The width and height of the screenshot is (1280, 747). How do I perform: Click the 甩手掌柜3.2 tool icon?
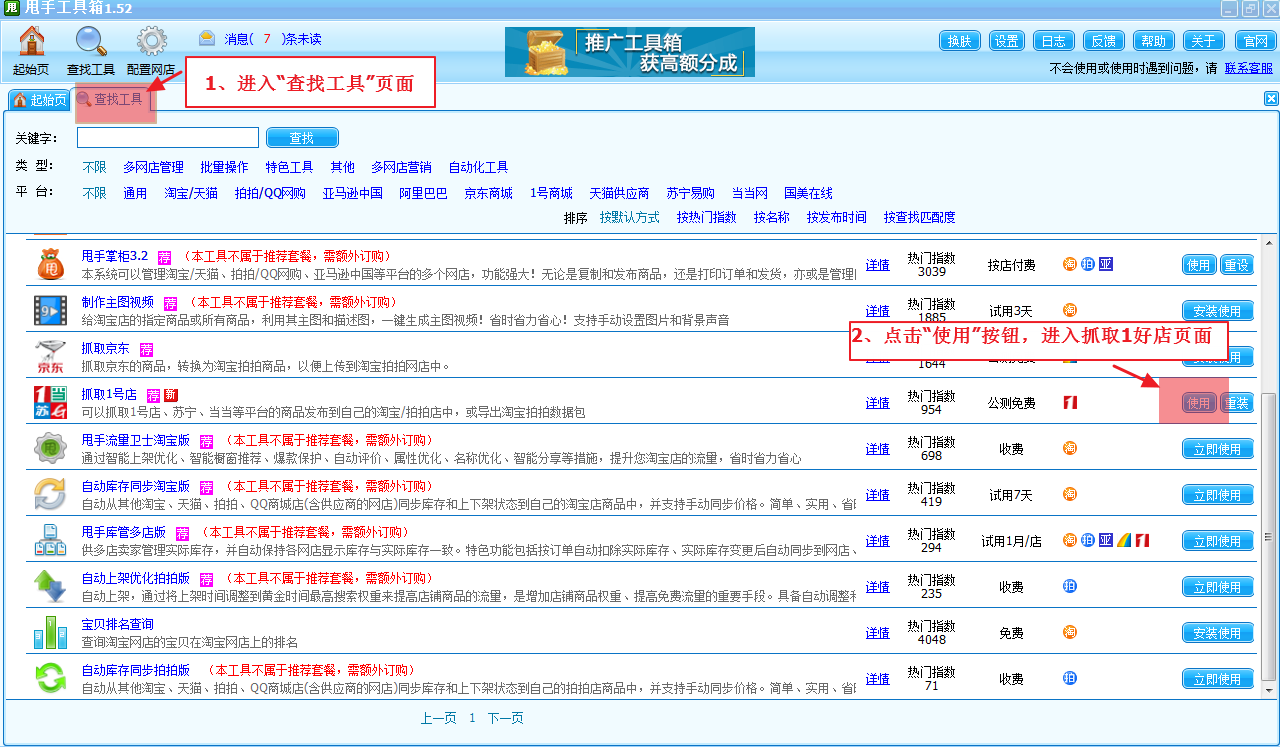(x=50, y=265)
